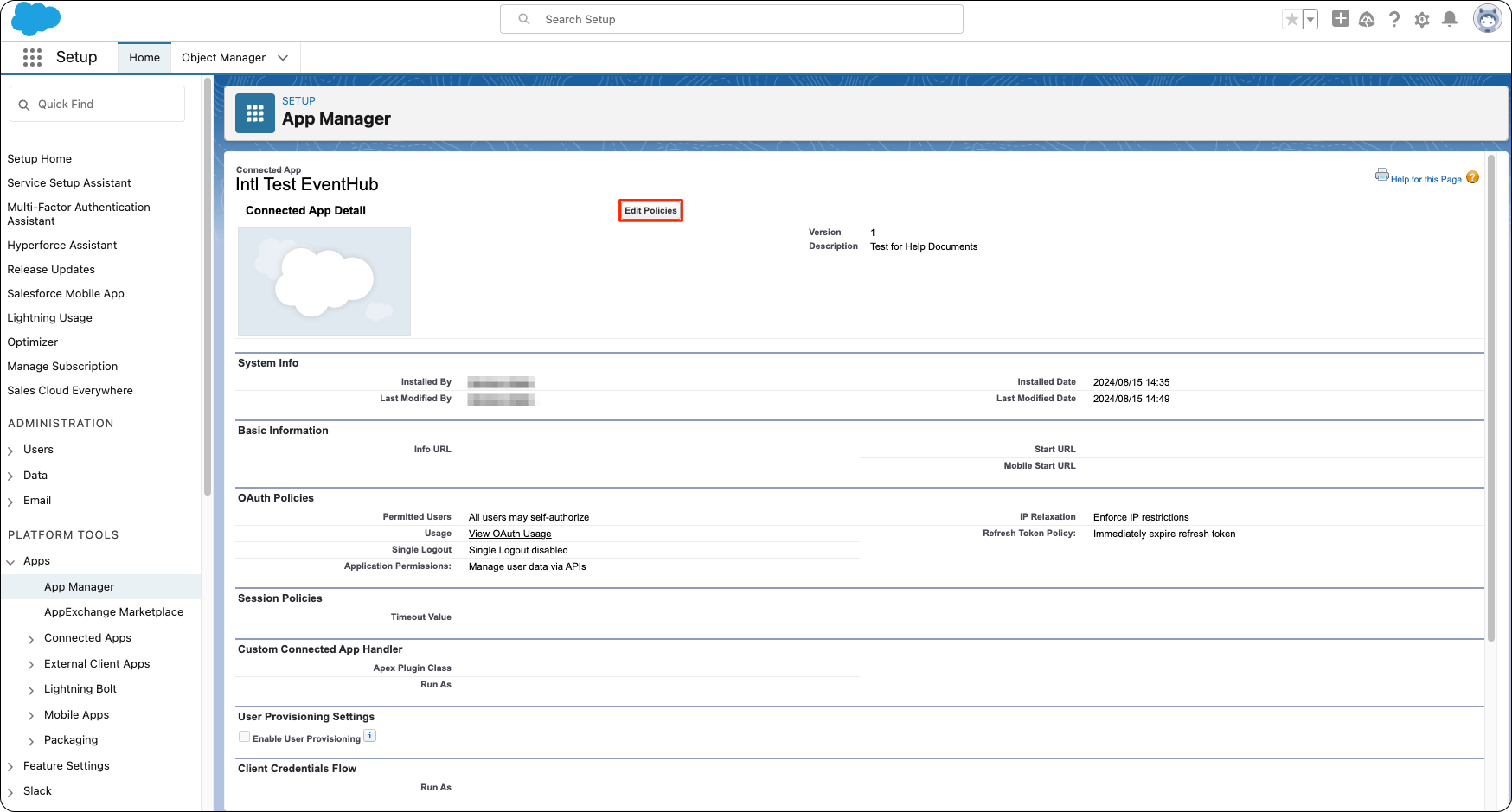Click 'Enforce IP restrictions' value
1512x812 pixels.
(x=1141, y=517)
